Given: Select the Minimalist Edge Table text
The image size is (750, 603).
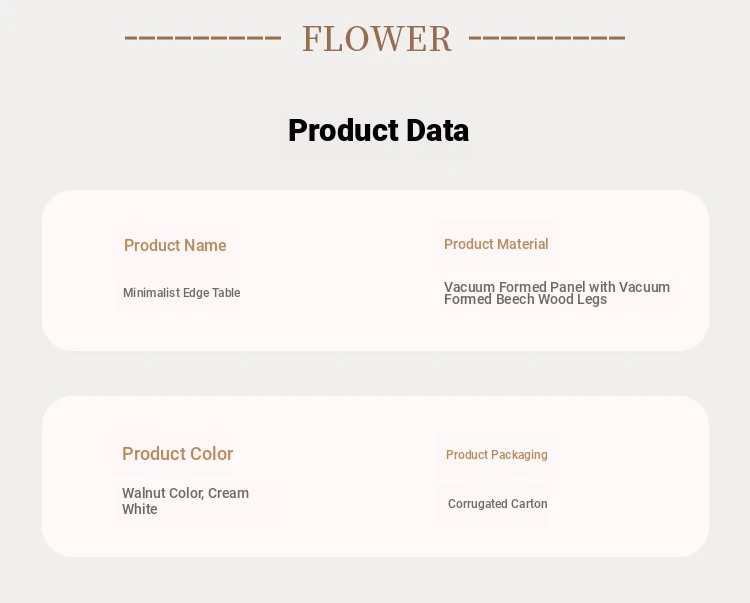Looking at the screenshot, I should (x=181, y=293).
